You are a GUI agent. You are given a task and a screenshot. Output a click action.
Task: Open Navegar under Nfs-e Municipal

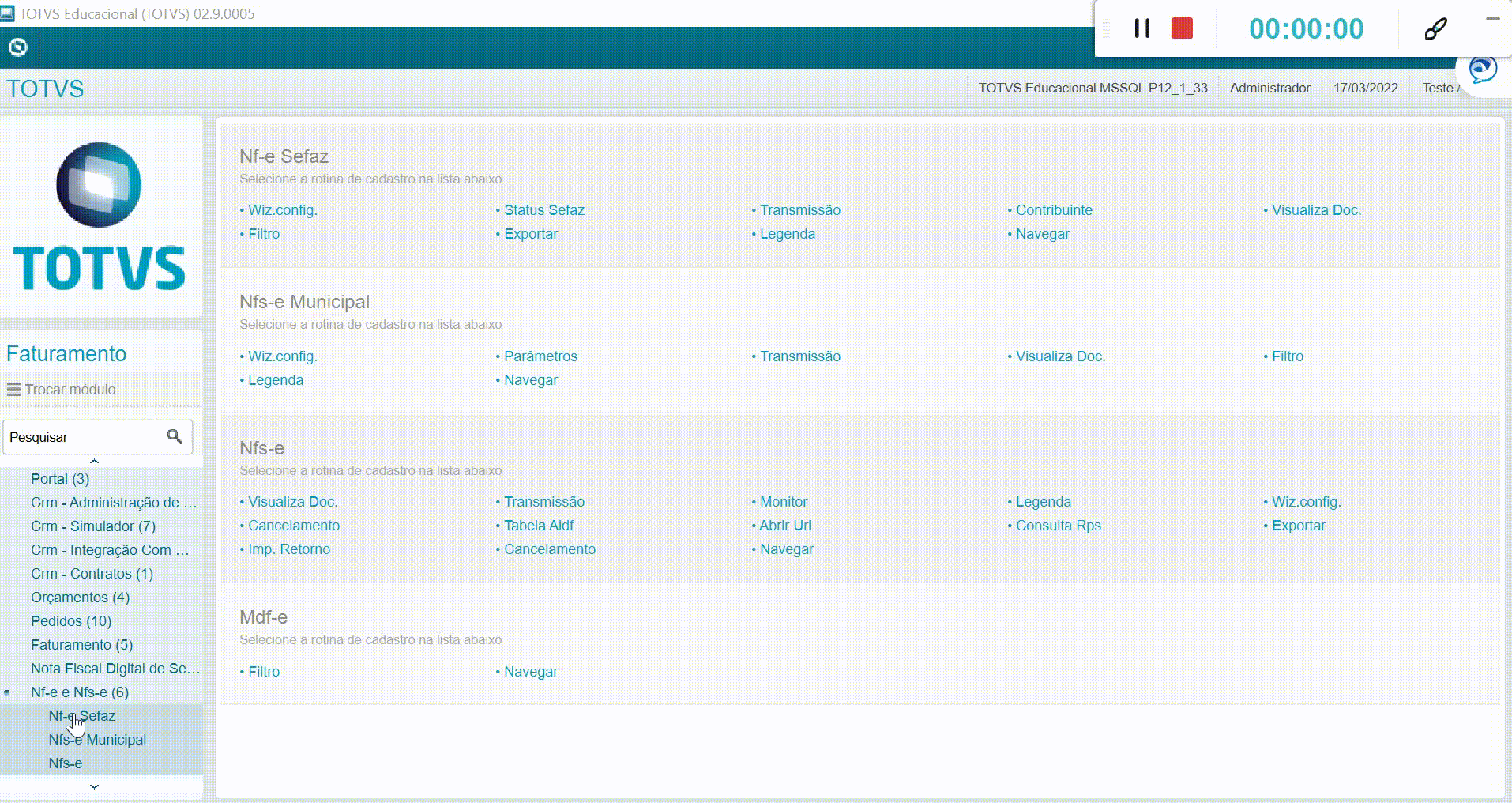coord(531,380)
